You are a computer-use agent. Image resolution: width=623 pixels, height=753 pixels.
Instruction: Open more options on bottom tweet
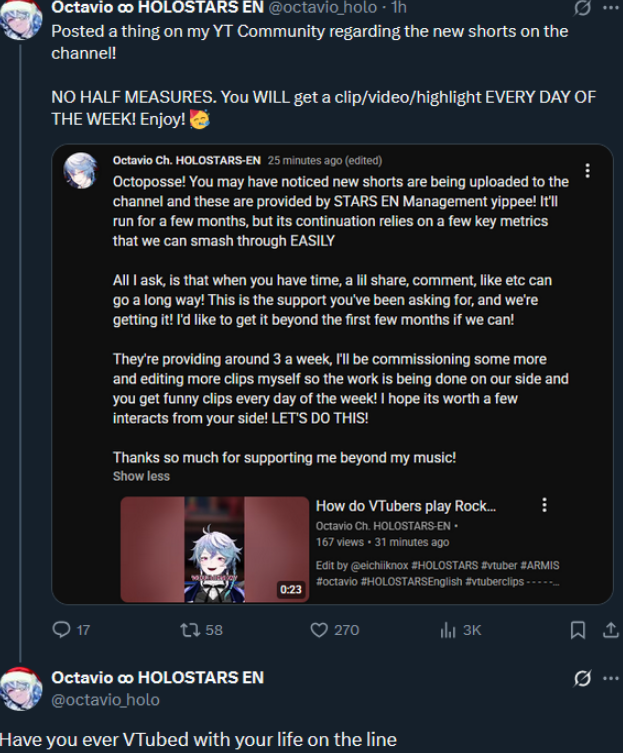coord(611,678)
